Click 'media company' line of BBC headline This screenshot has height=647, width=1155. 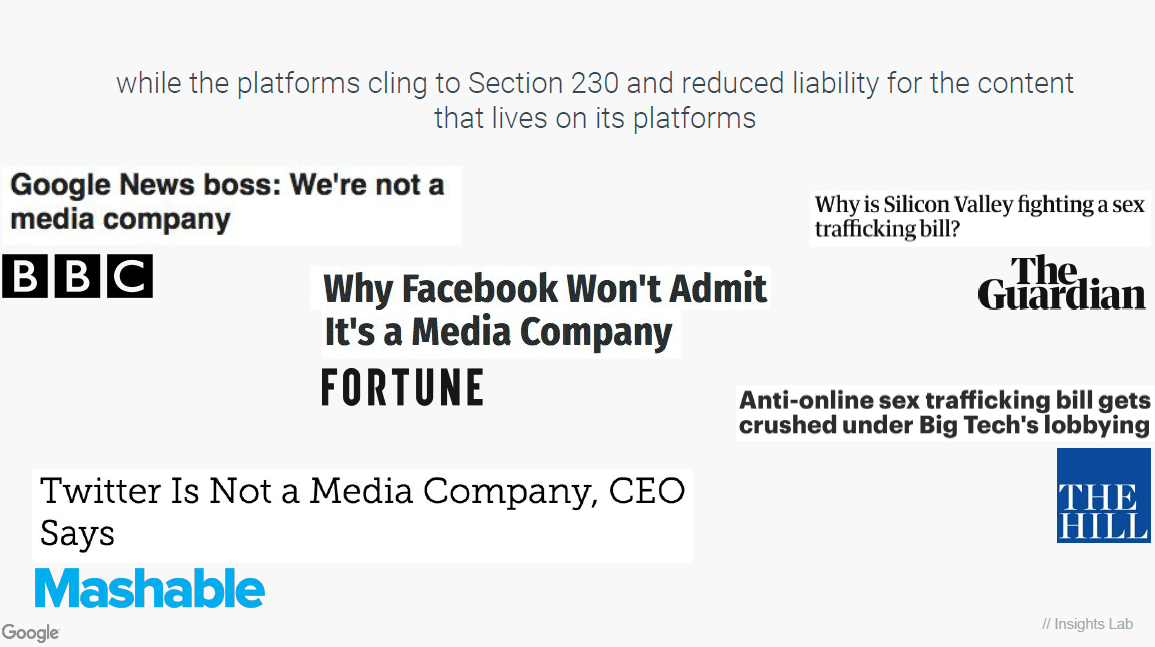pyautogui.click(x=120, y=220)
